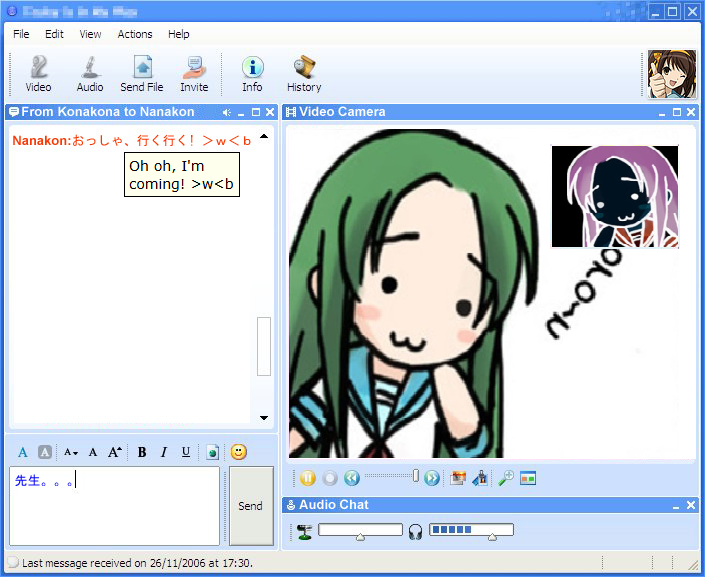This screenshot has width=705, height=577.
Task: Click the webcam settings icon
Action: [x=480, y=478]
